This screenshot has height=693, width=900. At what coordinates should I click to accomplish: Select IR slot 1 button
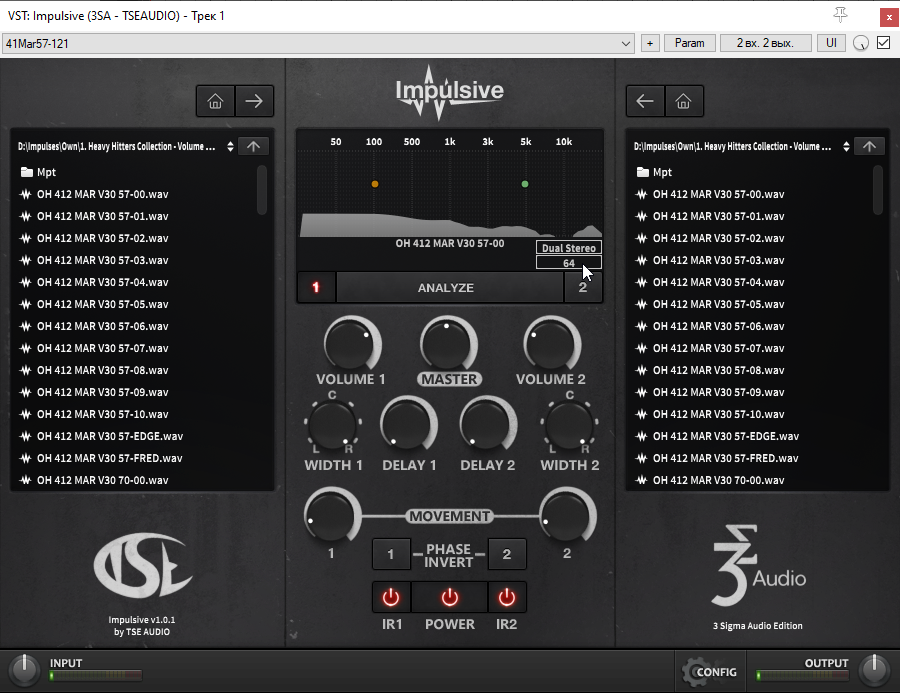[x=316, y=287]
